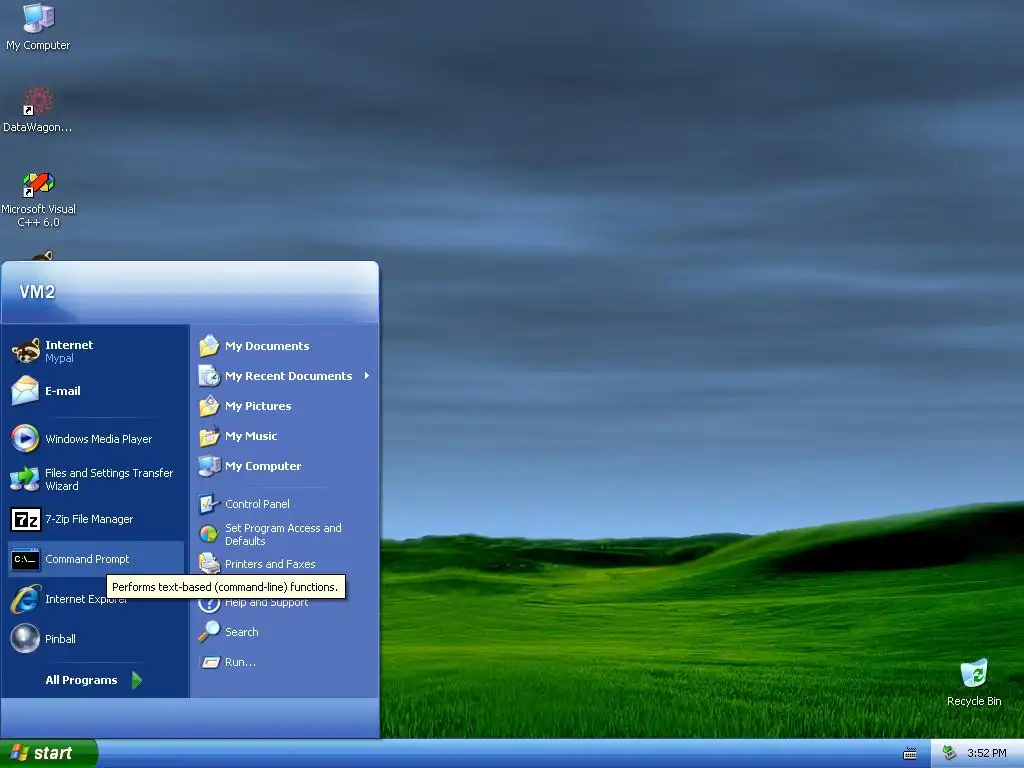The width and height of the screenshot is (1024, 768).
Task: Select Command Prompt label
Action: click(87, 559)
